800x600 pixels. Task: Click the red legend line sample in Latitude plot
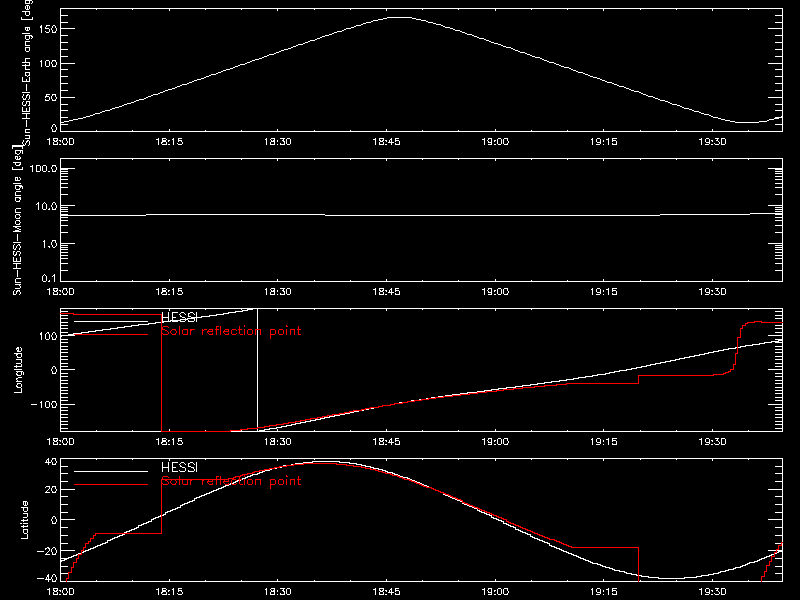(111, 484)
